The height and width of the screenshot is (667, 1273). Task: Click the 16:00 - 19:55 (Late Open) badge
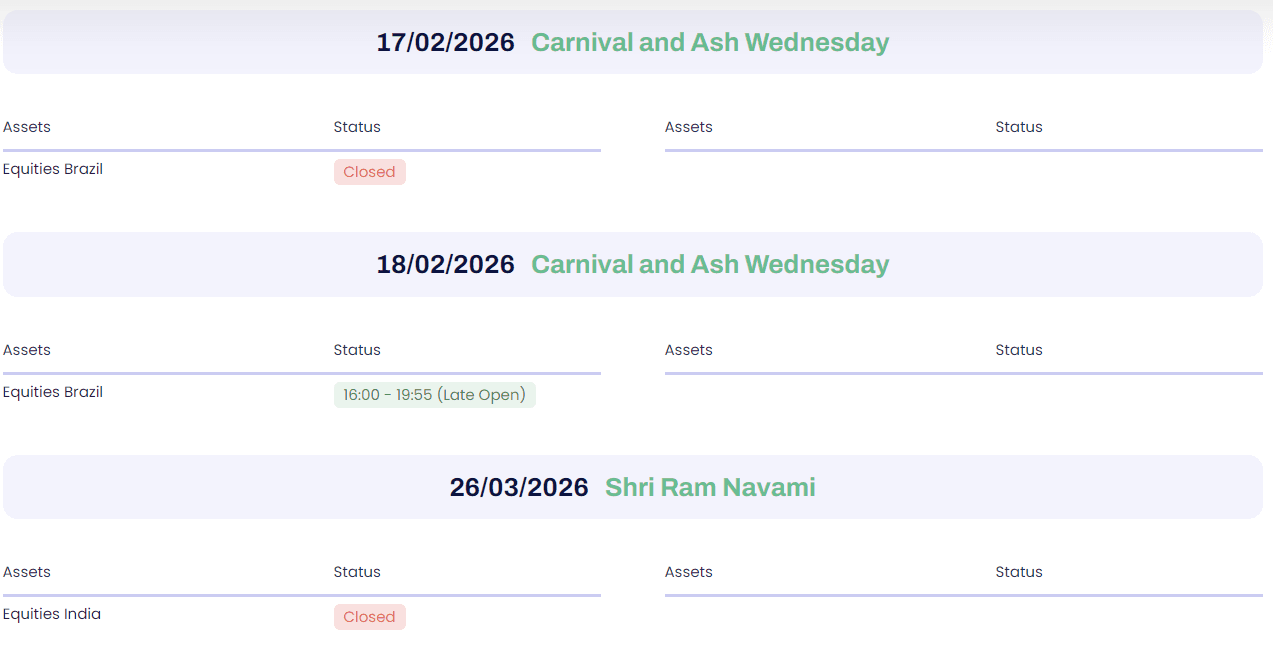point(434,395)
